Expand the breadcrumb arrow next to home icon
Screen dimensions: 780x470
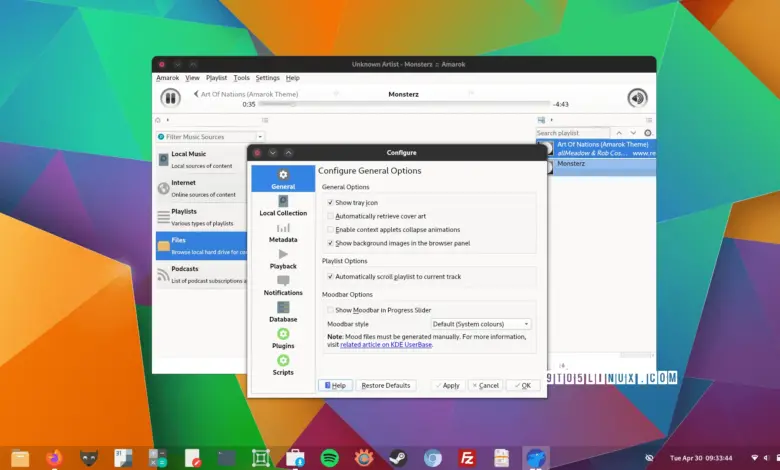[x=168, y=120]
